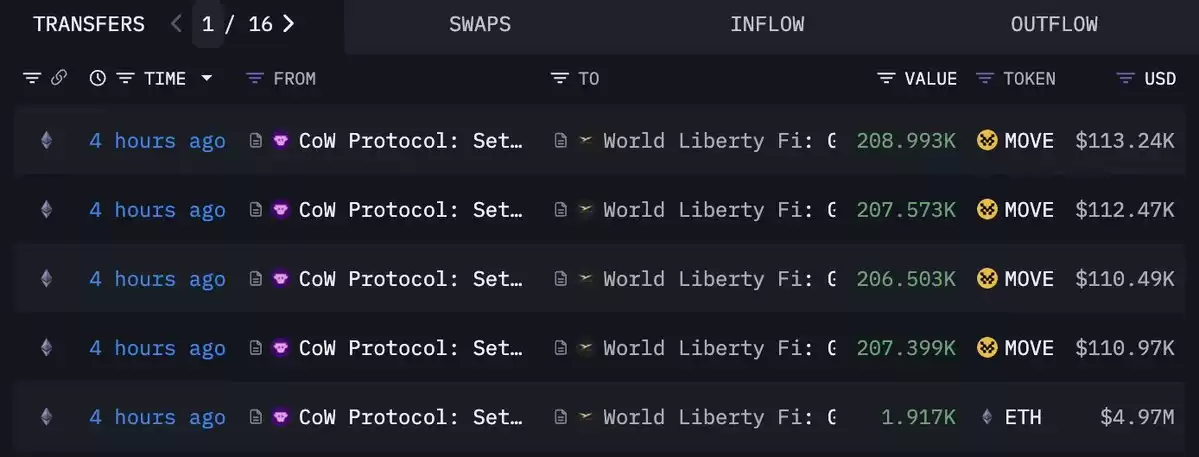Toggle the FROM column filter

255,78
